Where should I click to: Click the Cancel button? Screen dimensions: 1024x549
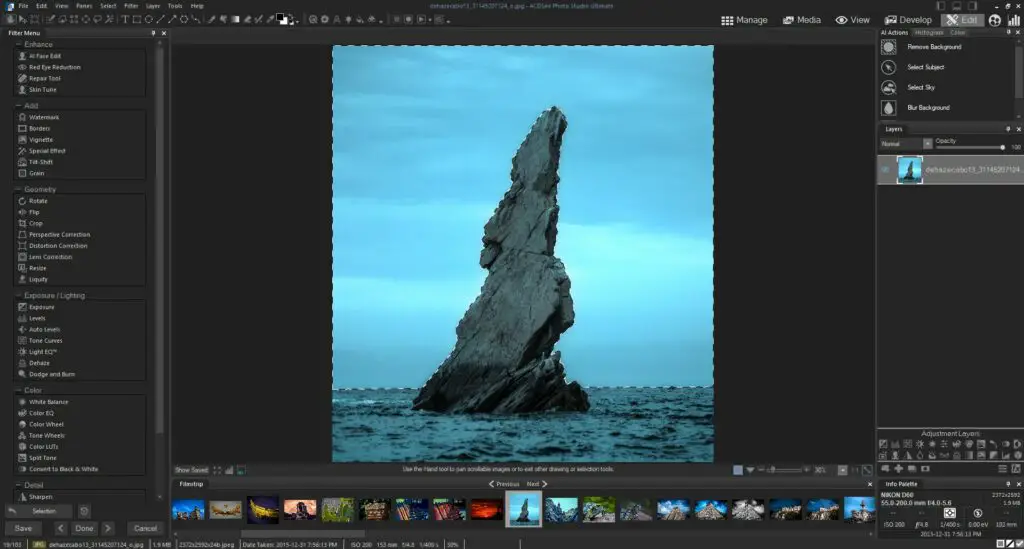click(145, 528)
